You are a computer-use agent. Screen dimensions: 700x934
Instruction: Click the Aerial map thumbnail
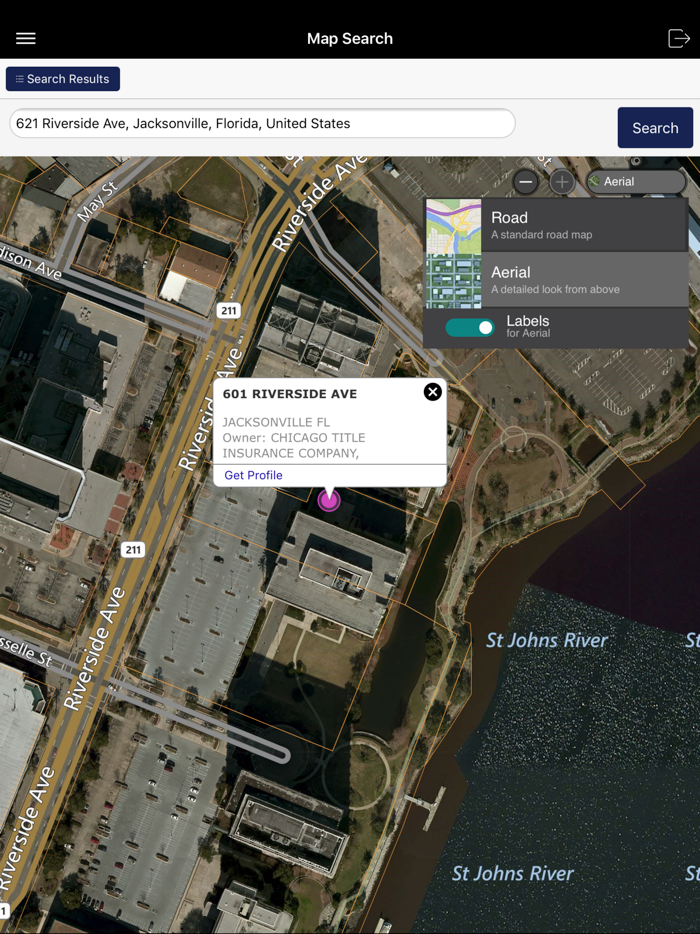pyautogui.click(x=453, y=280)
